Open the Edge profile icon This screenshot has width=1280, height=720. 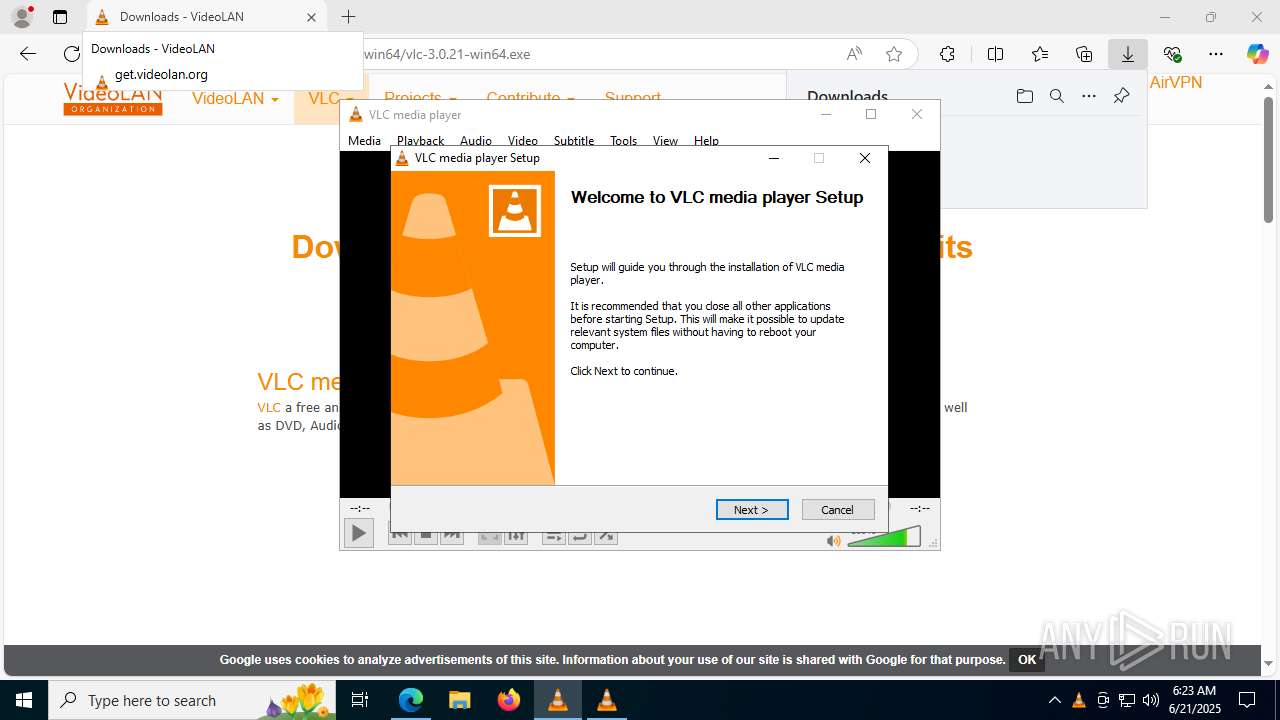click(x=22, y=17)
